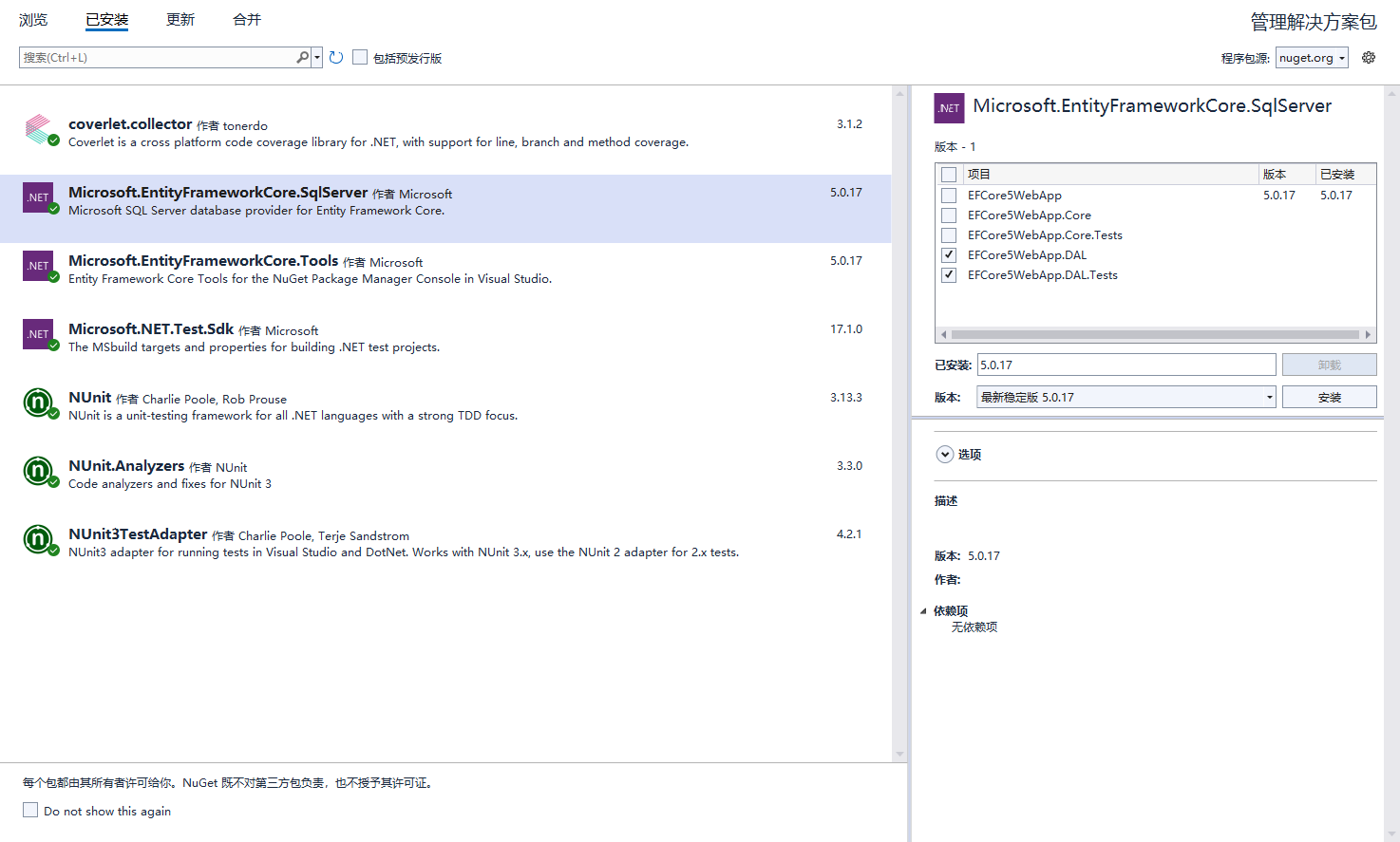Select the NUnit.Analyzers package row
This screenshot has width=1400, height=842.
(x=445, y=482)
